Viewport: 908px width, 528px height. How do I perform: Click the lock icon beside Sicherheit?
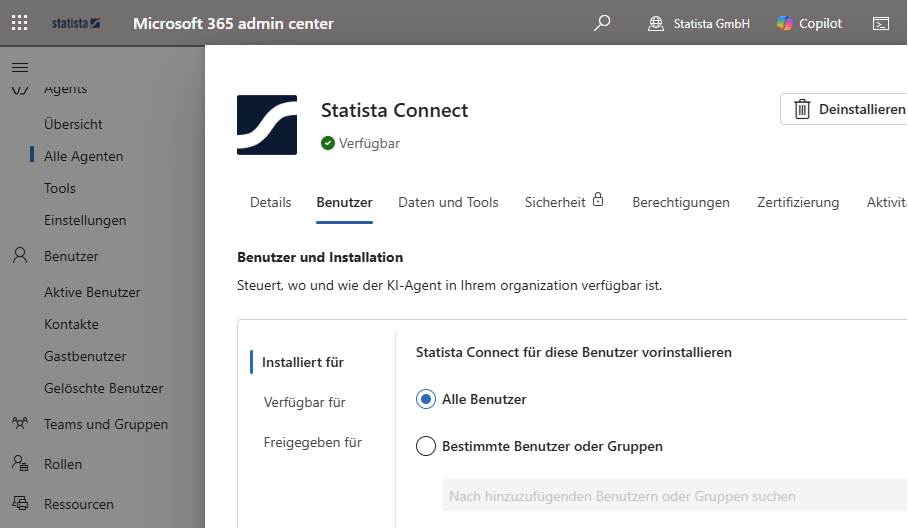tap(598, 200)
